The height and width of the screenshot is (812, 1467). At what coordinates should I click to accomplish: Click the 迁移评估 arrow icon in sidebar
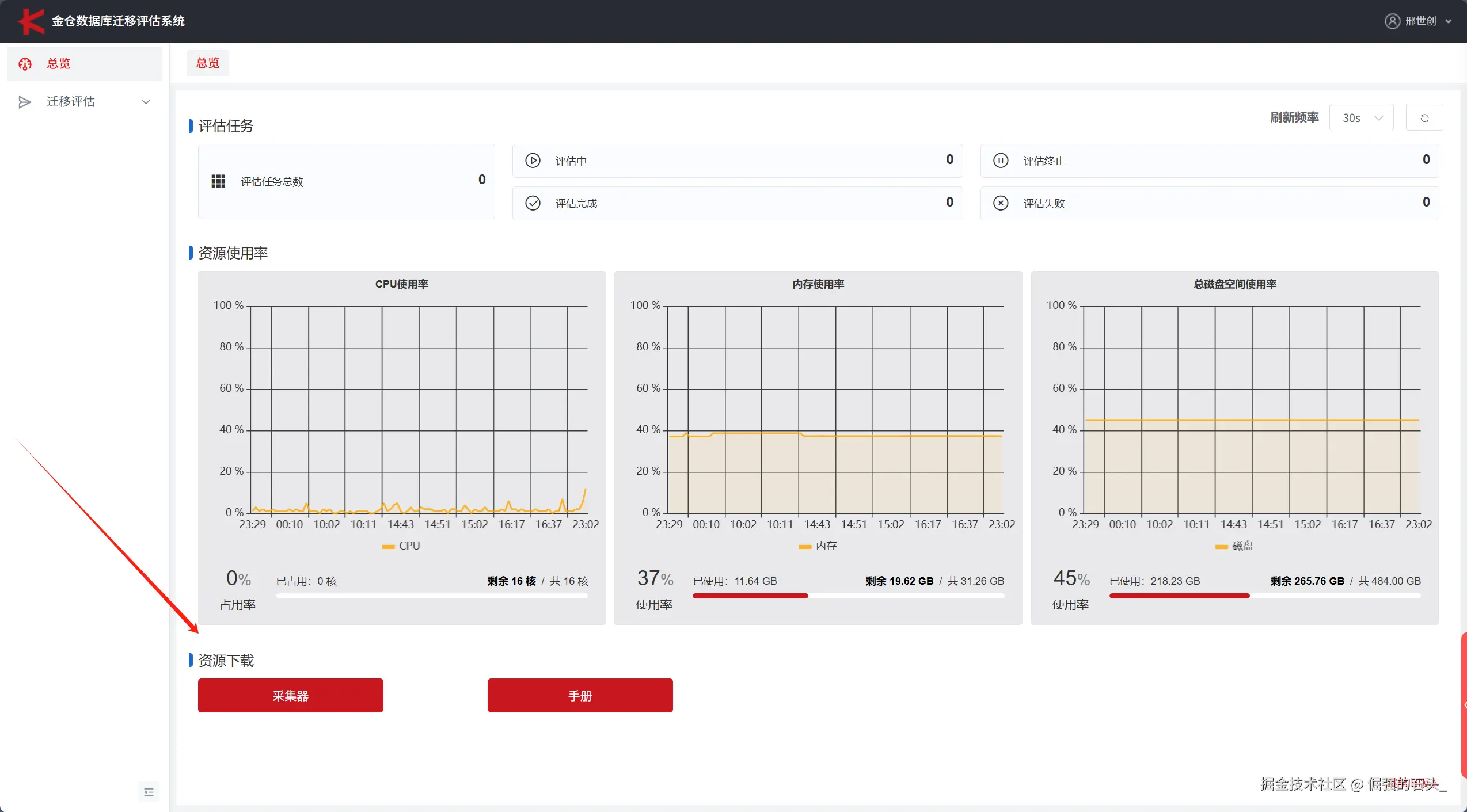click(x=25, y=102)
